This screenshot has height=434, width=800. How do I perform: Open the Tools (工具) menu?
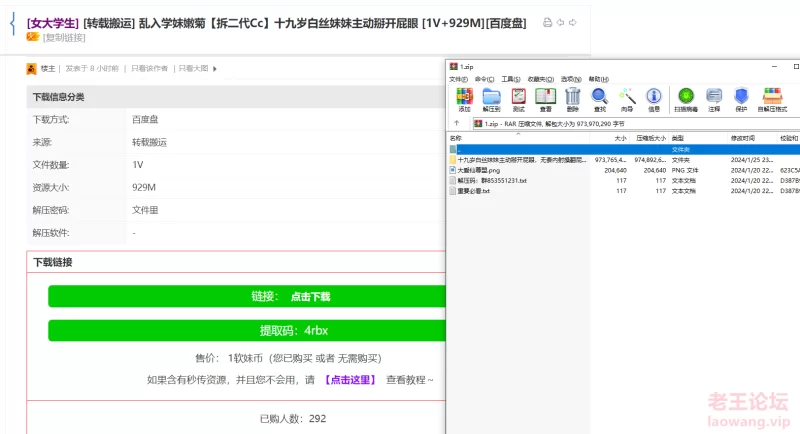point(510,78)
